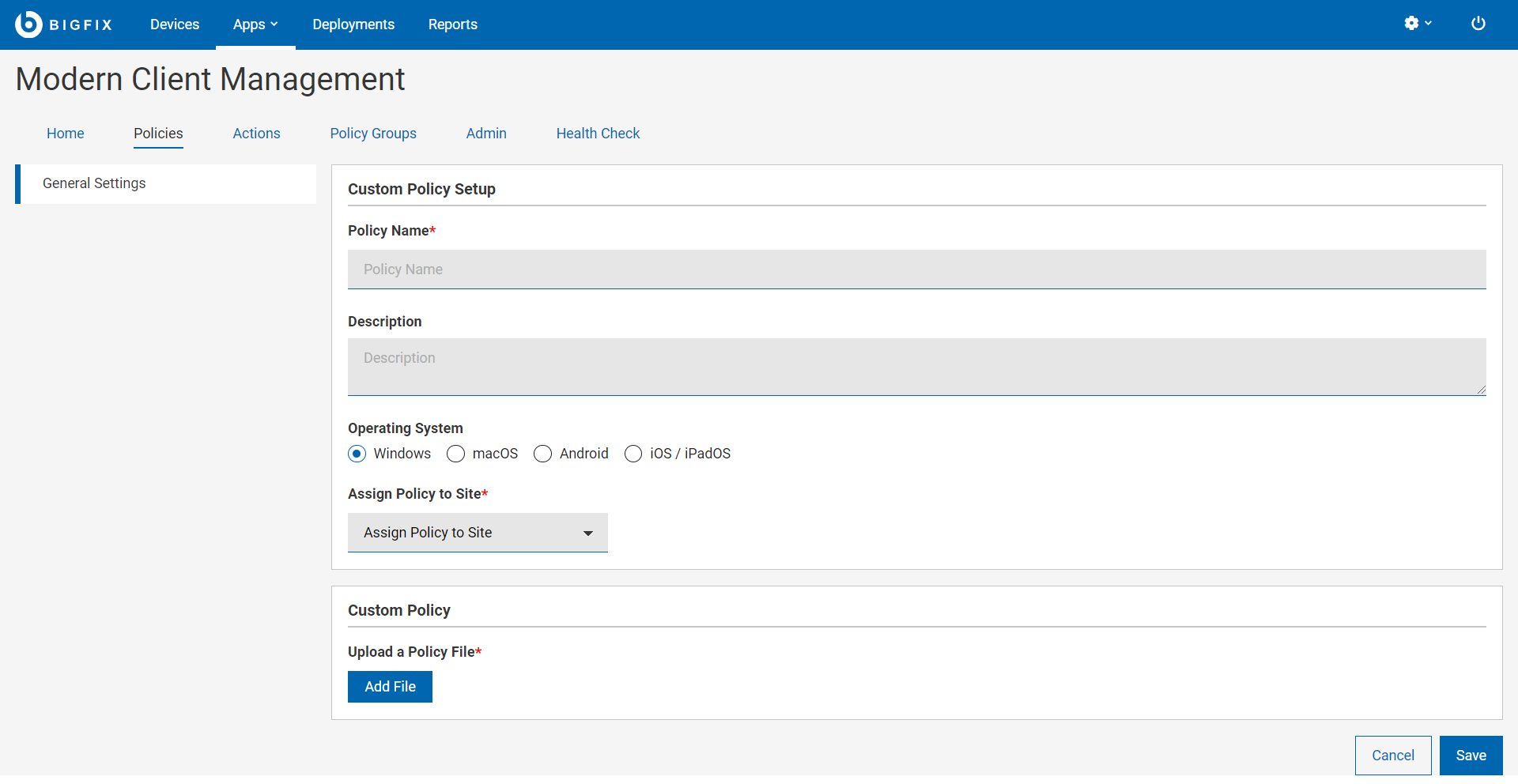Open the Health Check tab
Screen dimensions: 1518x784
point(598,134)
